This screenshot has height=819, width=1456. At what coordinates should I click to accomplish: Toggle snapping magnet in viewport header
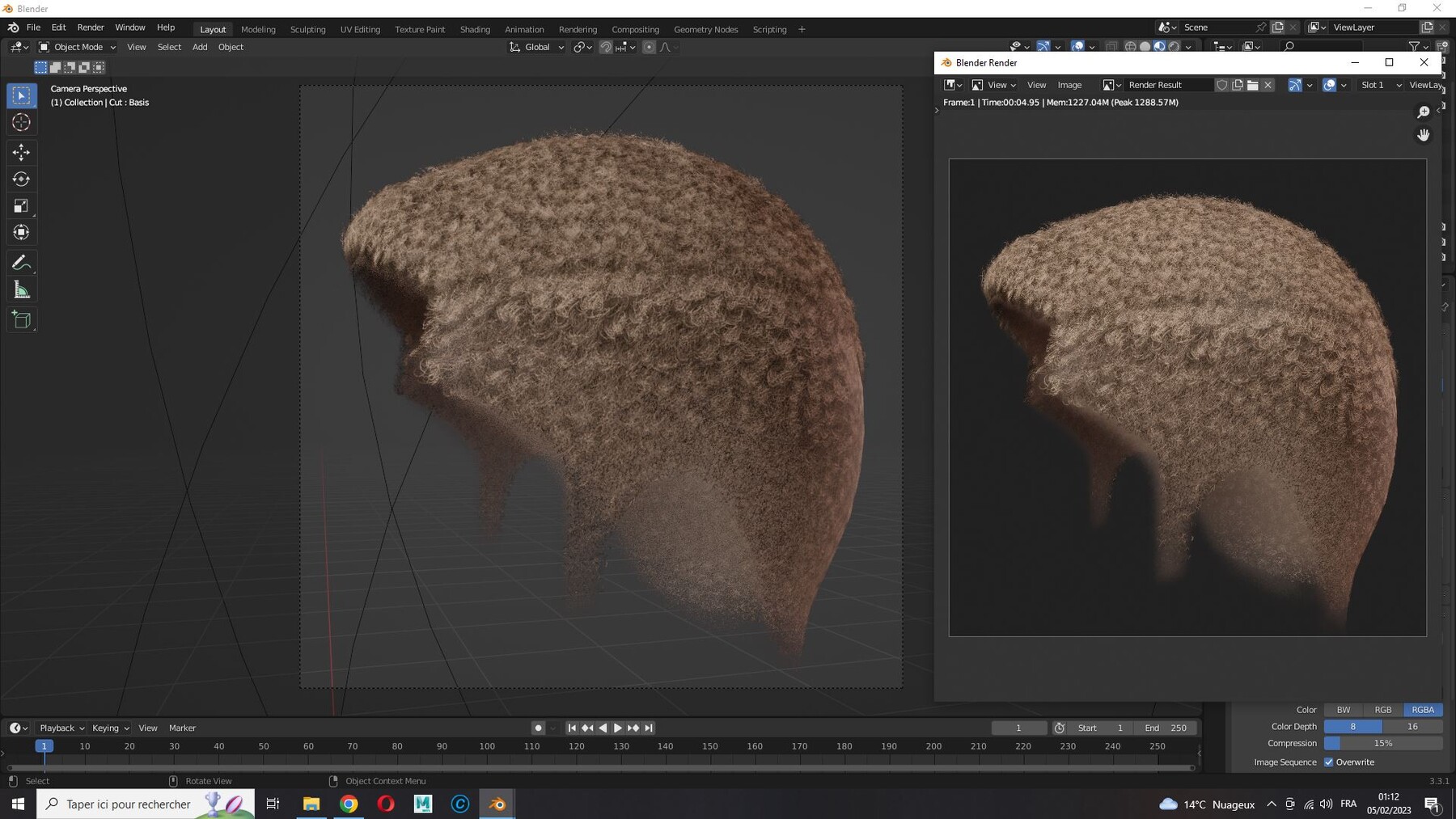[x=605, y=47]
